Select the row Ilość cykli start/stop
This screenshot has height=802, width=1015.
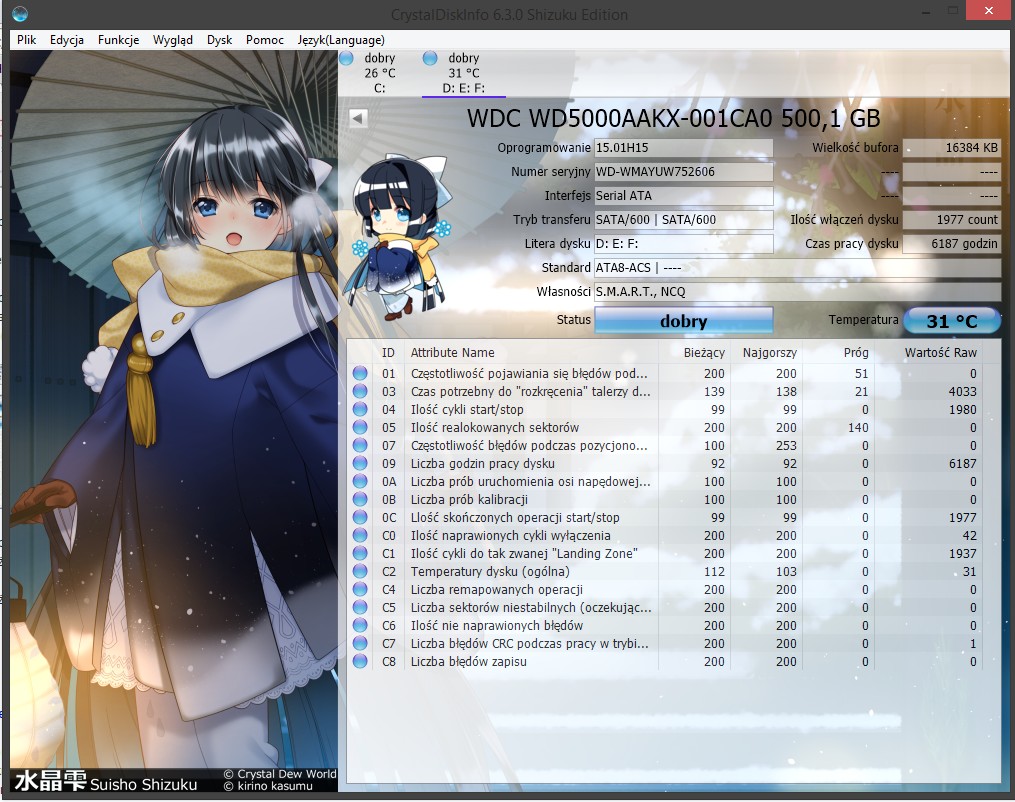pos(665,410)
